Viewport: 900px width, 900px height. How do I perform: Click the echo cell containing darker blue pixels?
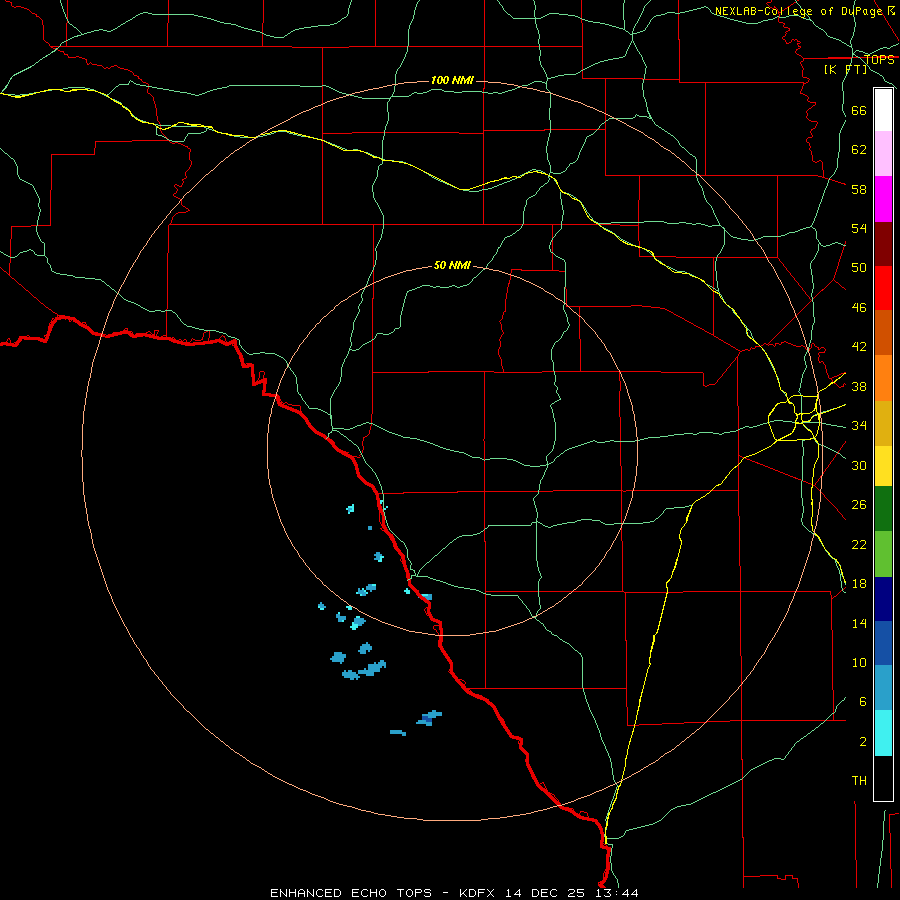pyautogui.click(x=429, y=718)
